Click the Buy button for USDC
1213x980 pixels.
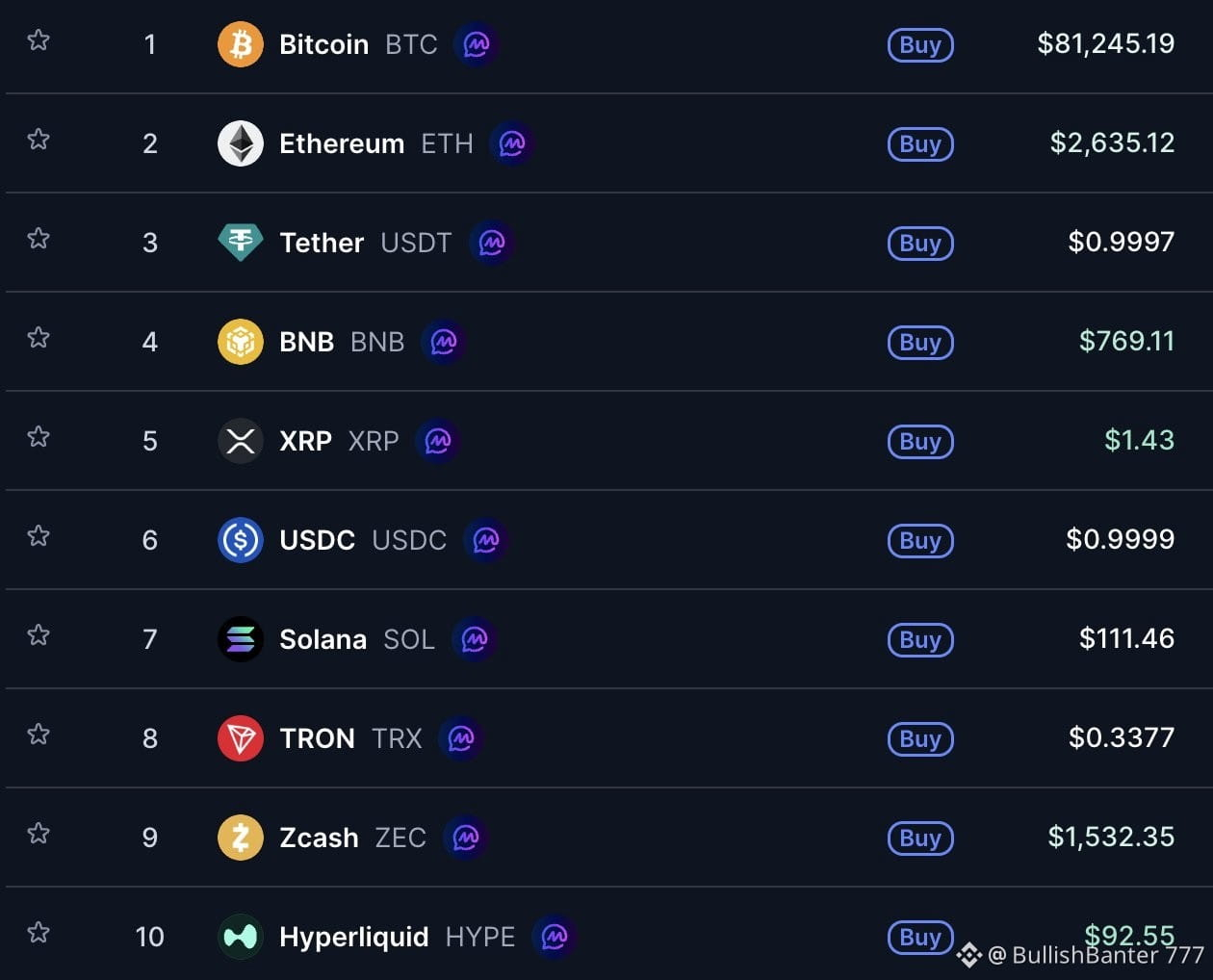(x=920, y=541)
